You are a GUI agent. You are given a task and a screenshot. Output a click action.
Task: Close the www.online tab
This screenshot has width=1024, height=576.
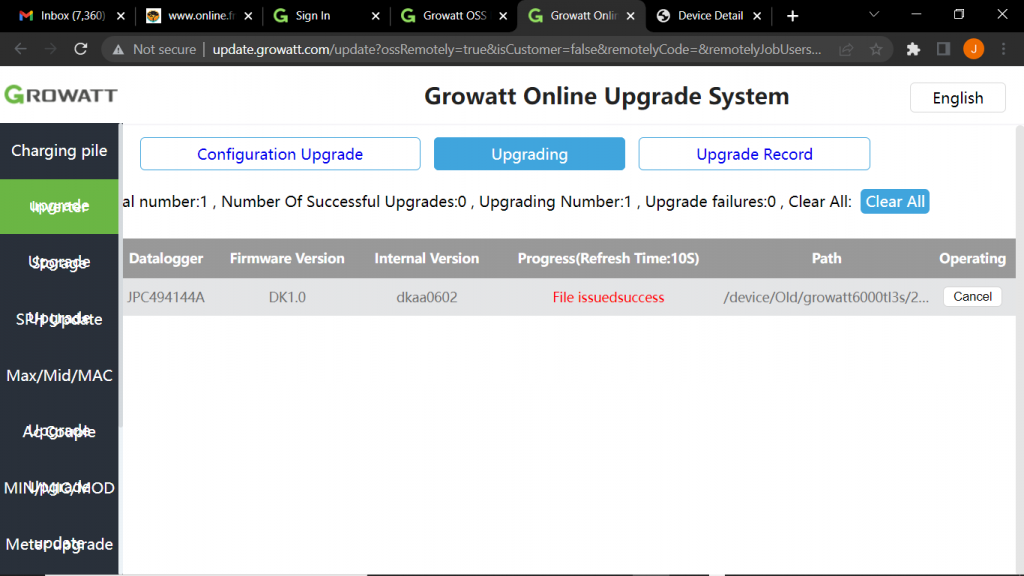click(248, 16)
